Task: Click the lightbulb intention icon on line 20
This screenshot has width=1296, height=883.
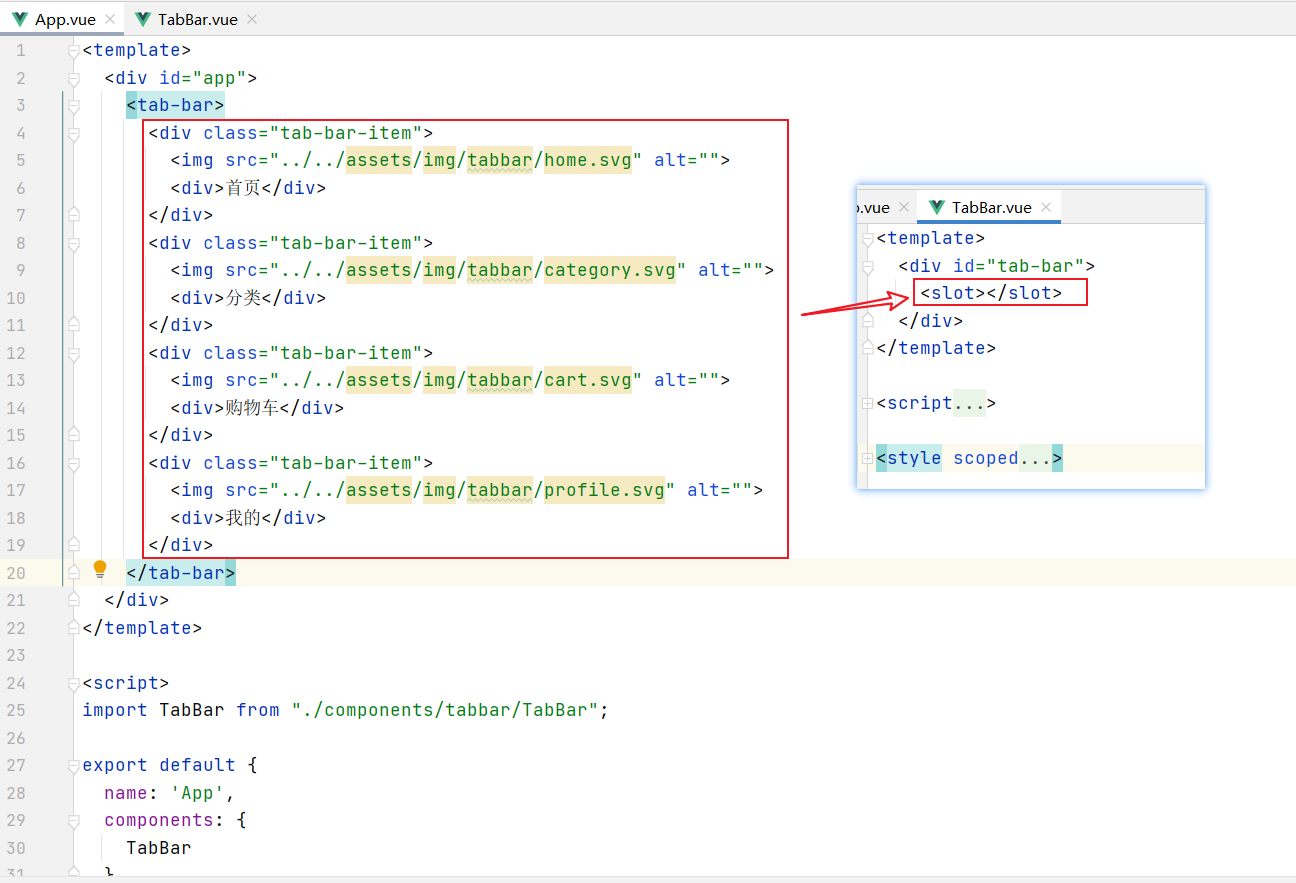Action: pos(100,570)
